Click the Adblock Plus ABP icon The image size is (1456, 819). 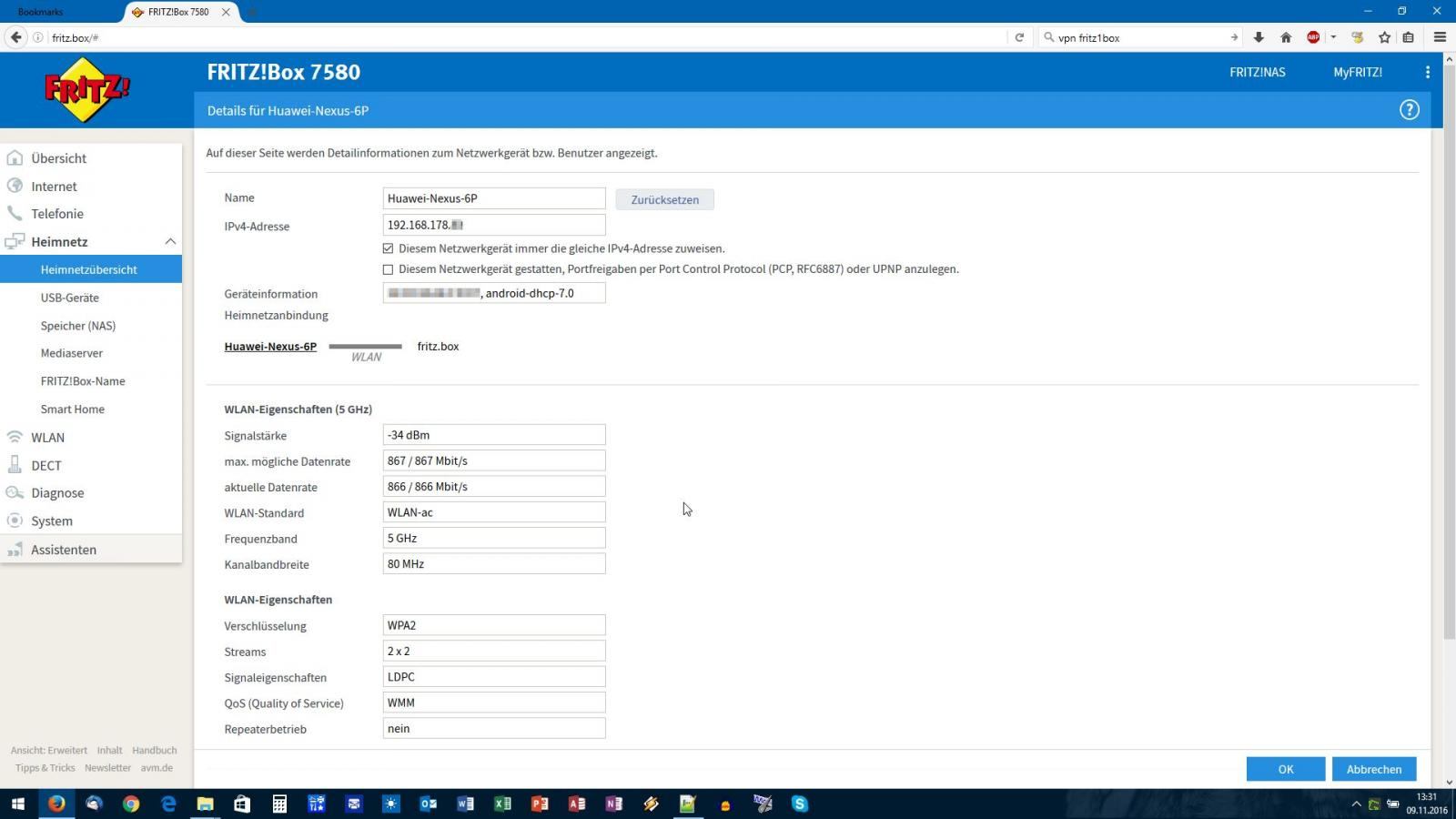1313,37
